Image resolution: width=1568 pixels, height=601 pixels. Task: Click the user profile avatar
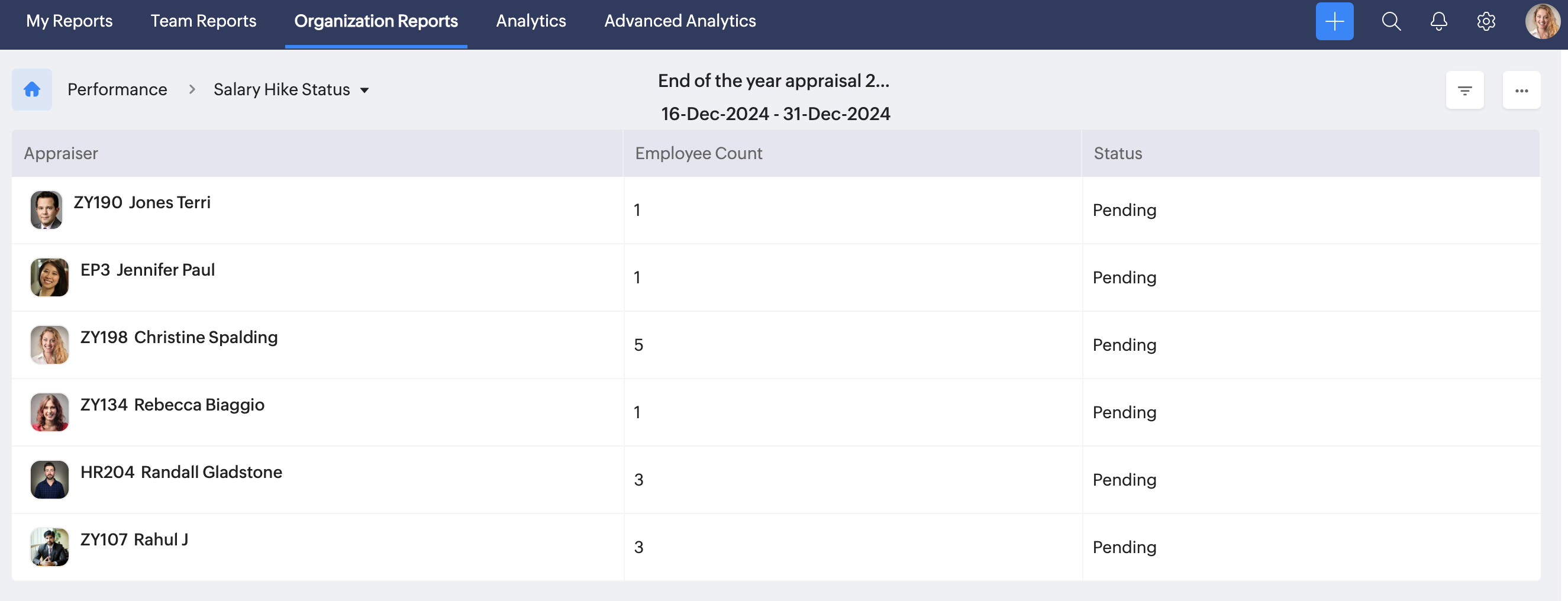(1543, 21)
